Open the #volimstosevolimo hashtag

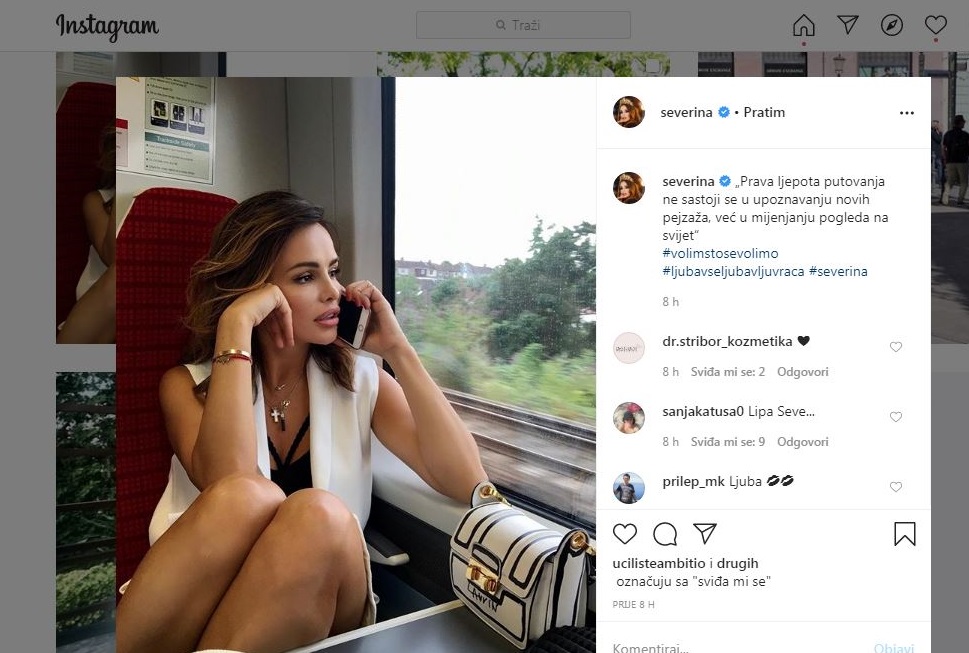point(720,253)
